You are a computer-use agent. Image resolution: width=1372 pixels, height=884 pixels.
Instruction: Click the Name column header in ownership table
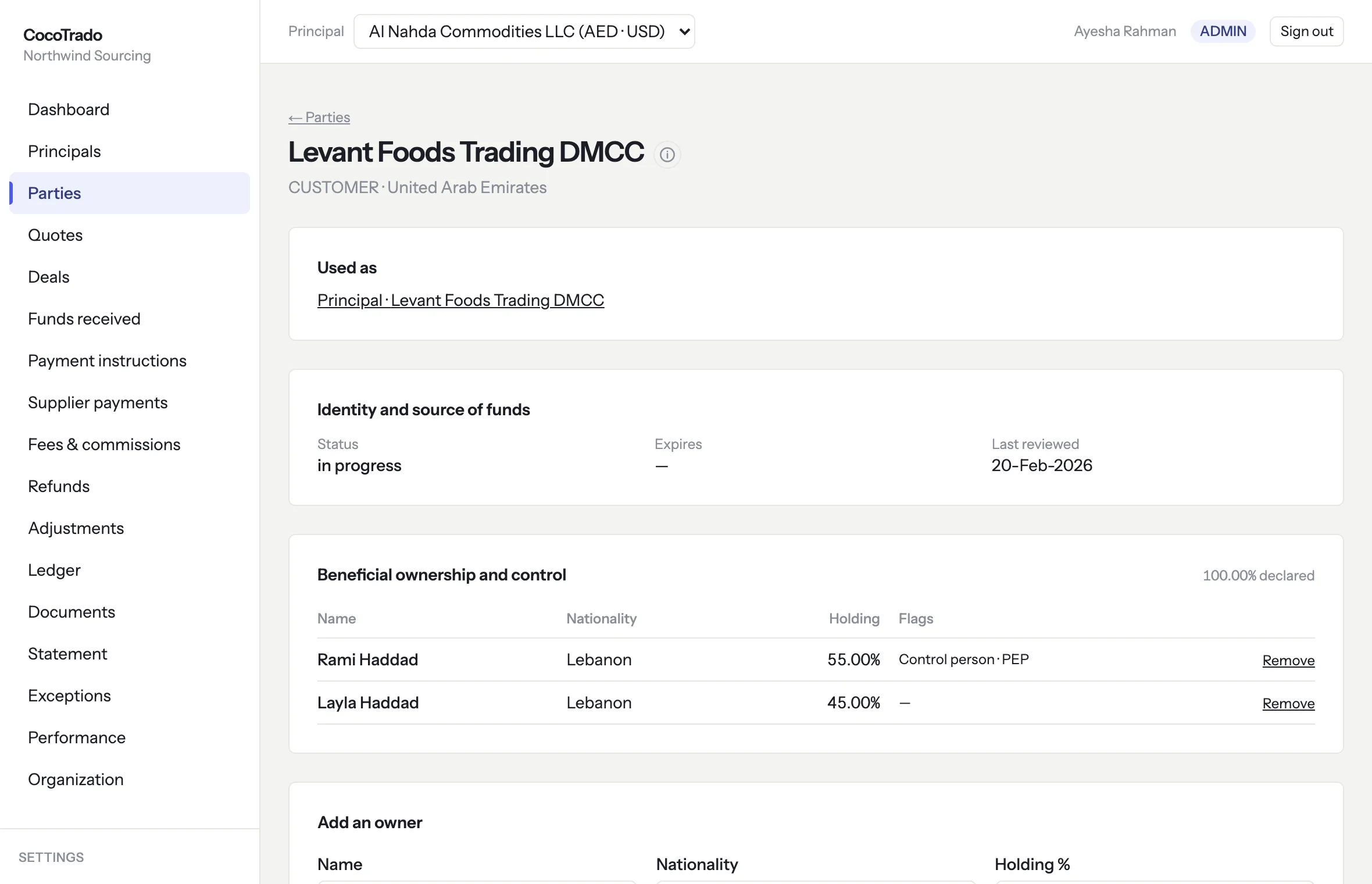(337, 618)
